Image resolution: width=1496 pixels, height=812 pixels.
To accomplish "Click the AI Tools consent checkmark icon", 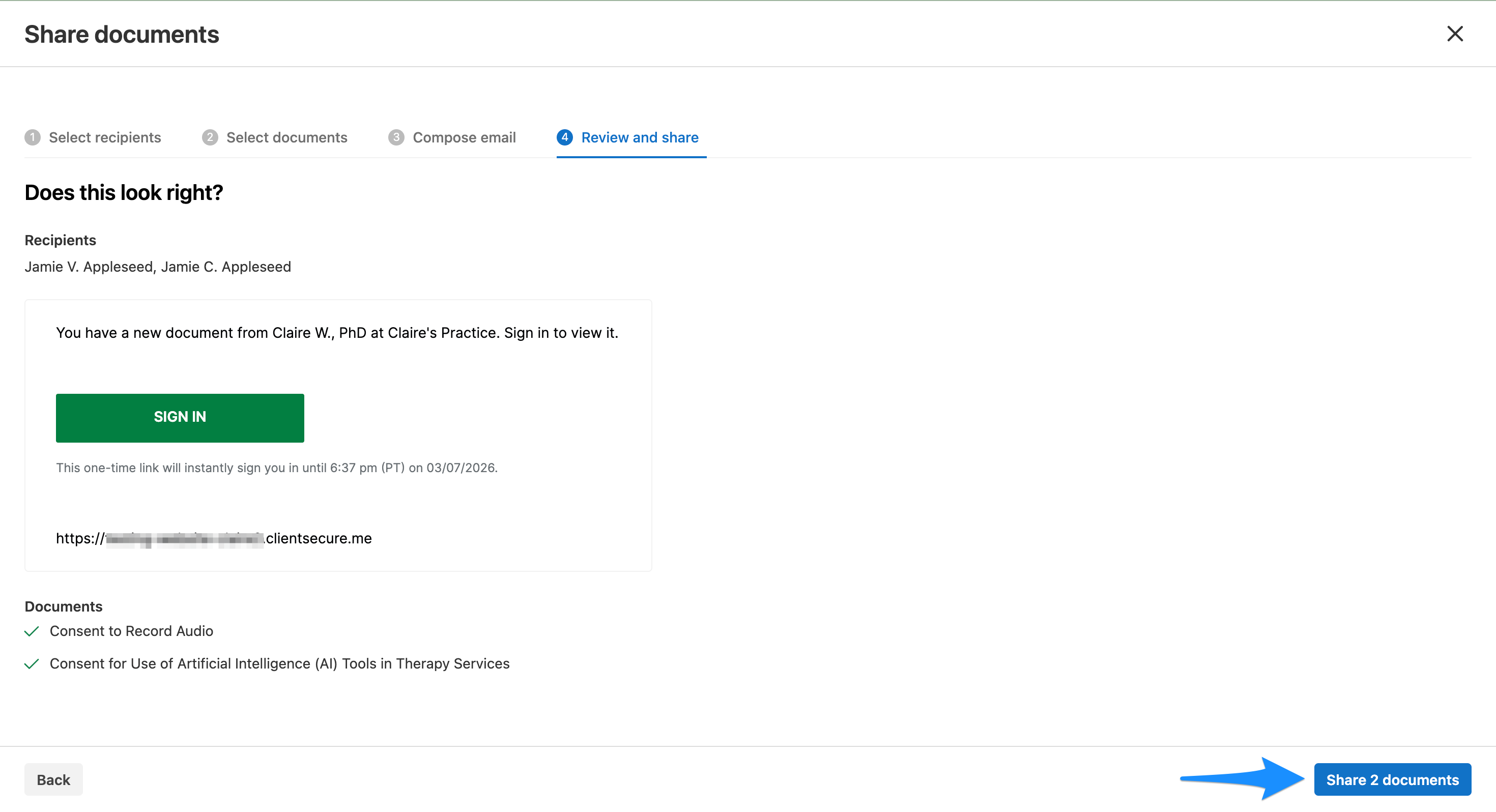I will point(32,664).
